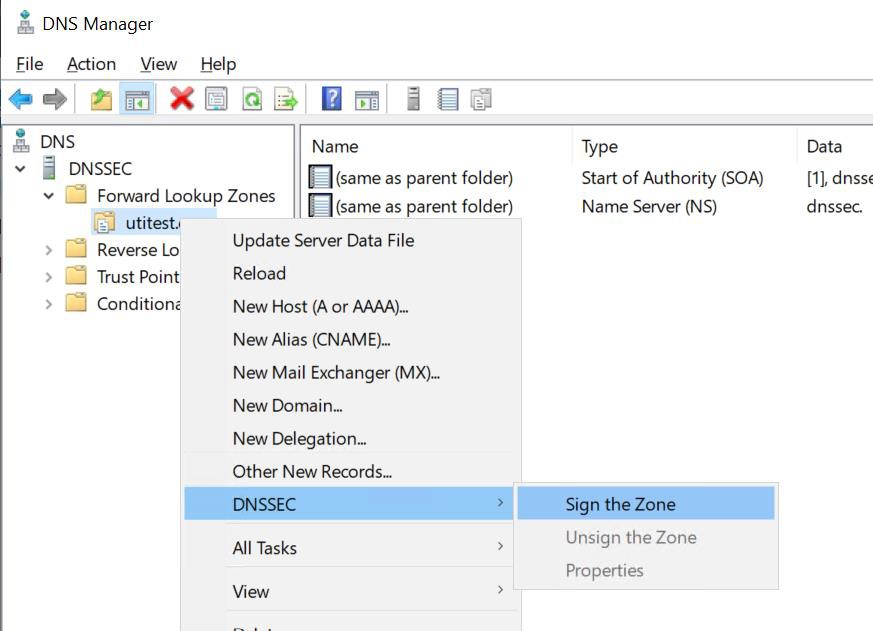The width and height of the screenshot is (873, 631).
Task: Click the blue Help question mark icon
Action: [x=331, y=99]
